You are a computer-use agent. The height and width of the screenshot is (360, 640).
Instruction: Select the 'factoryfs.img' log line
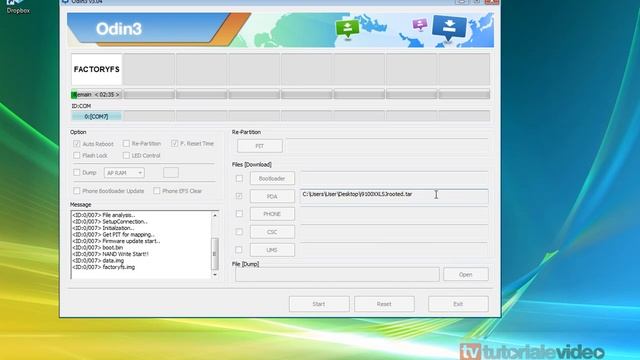104,267
